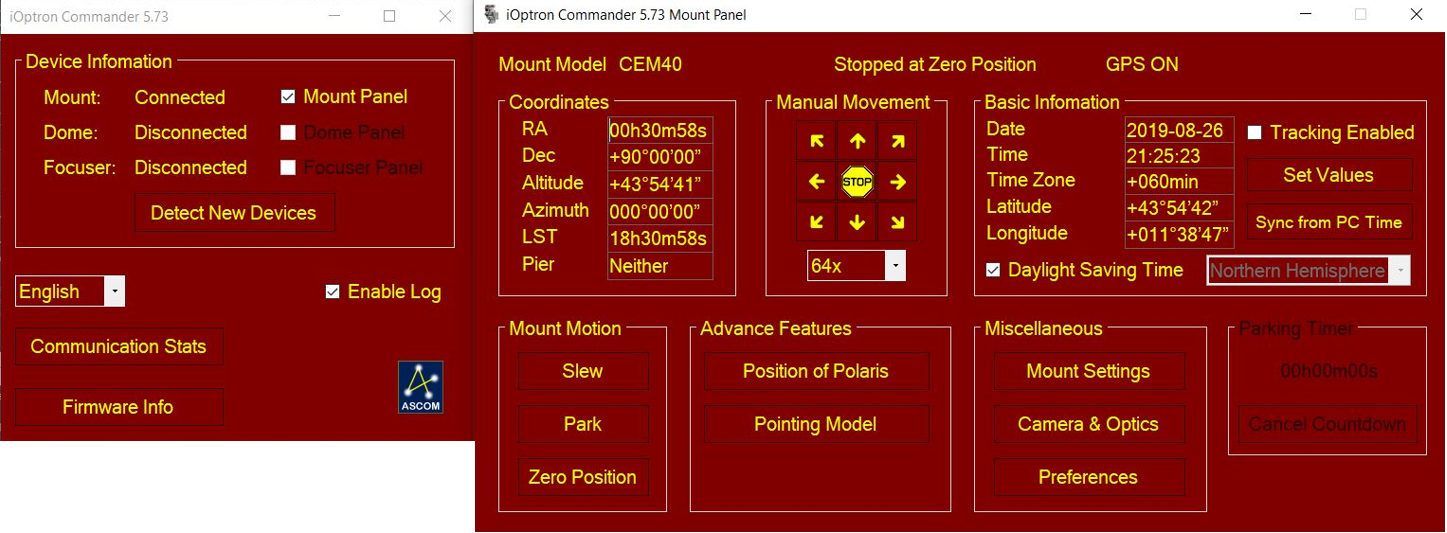The image size is (1447, 533).
Task: Open Position of Polaris
Action: coord(816,371)
